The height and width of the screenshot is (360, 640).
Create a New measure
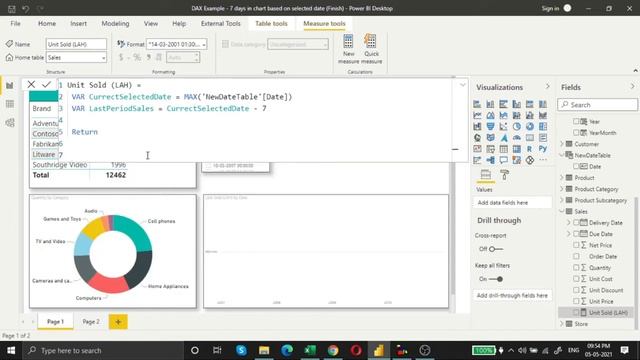click(x=349, y=49)
